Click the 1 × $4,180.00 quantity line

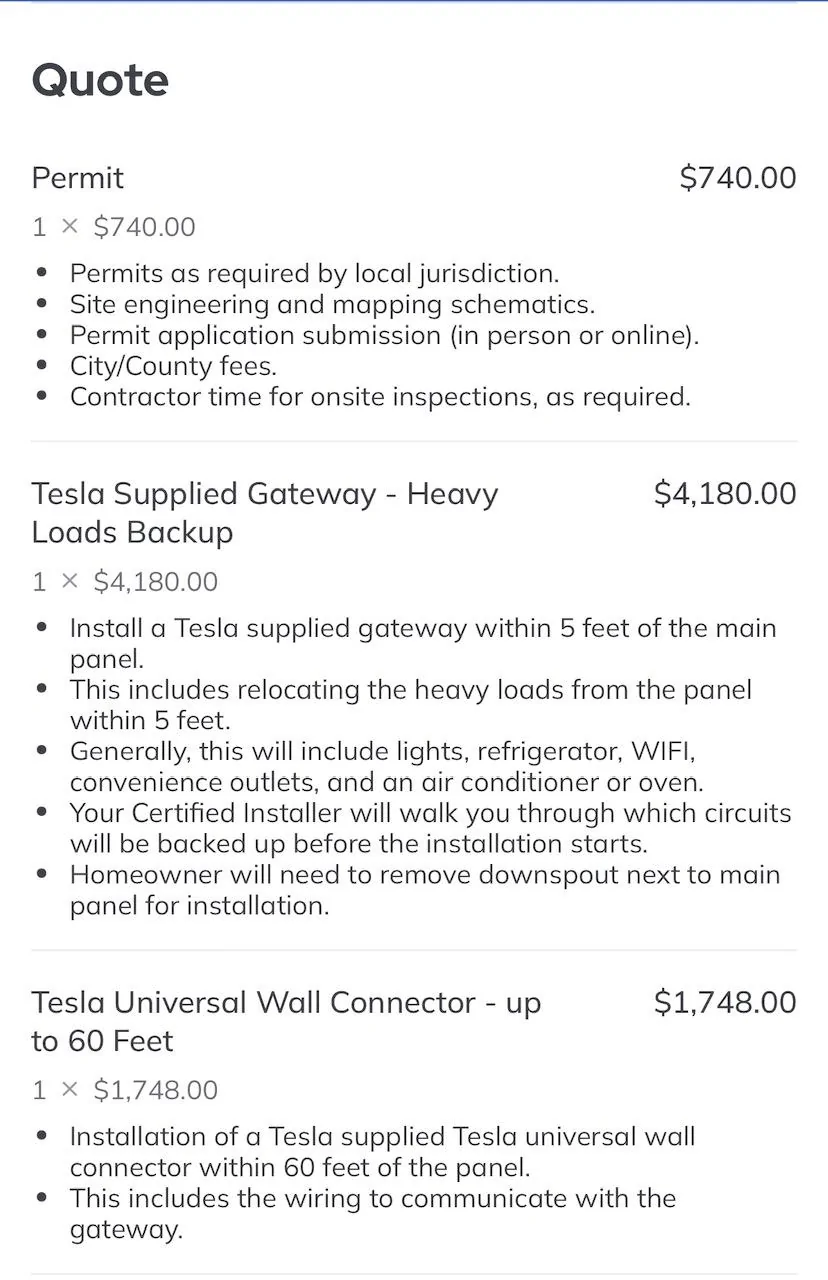125,582
